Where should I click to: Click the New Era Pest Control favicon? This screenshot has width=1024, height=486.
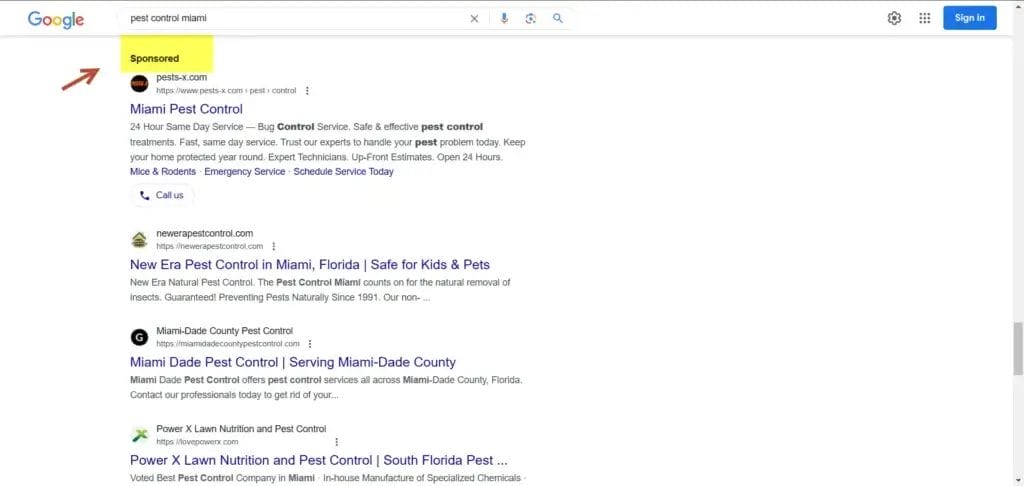click(139, 240)
